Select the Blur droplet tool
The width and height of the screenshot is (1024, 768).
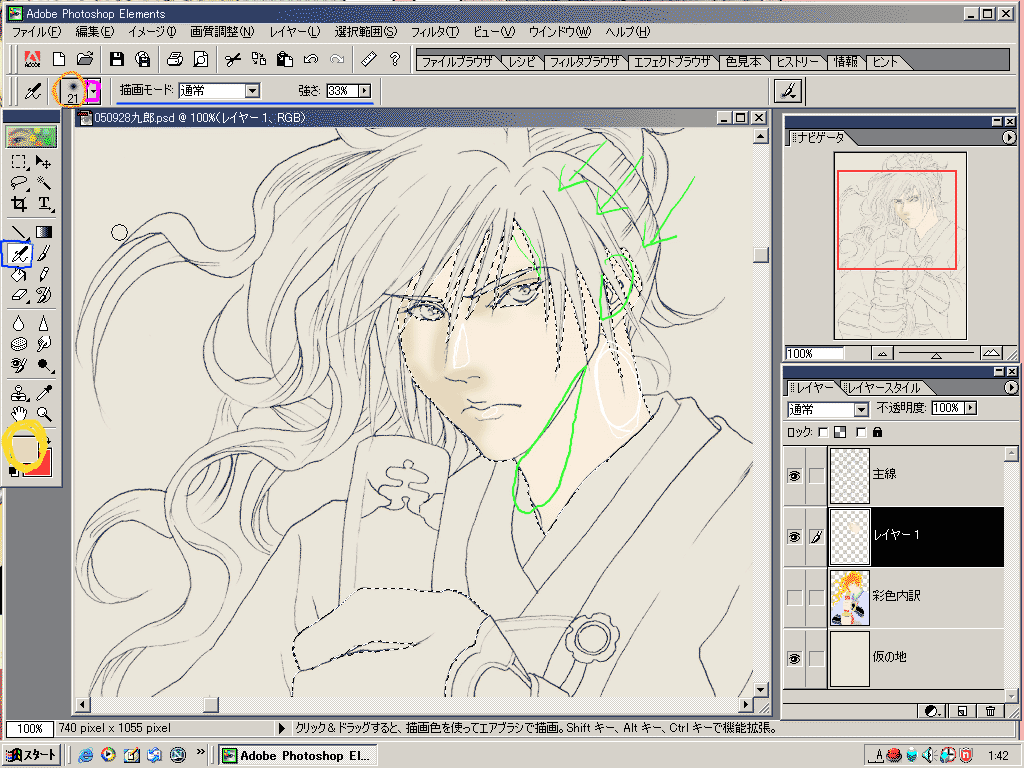[19, 323]
